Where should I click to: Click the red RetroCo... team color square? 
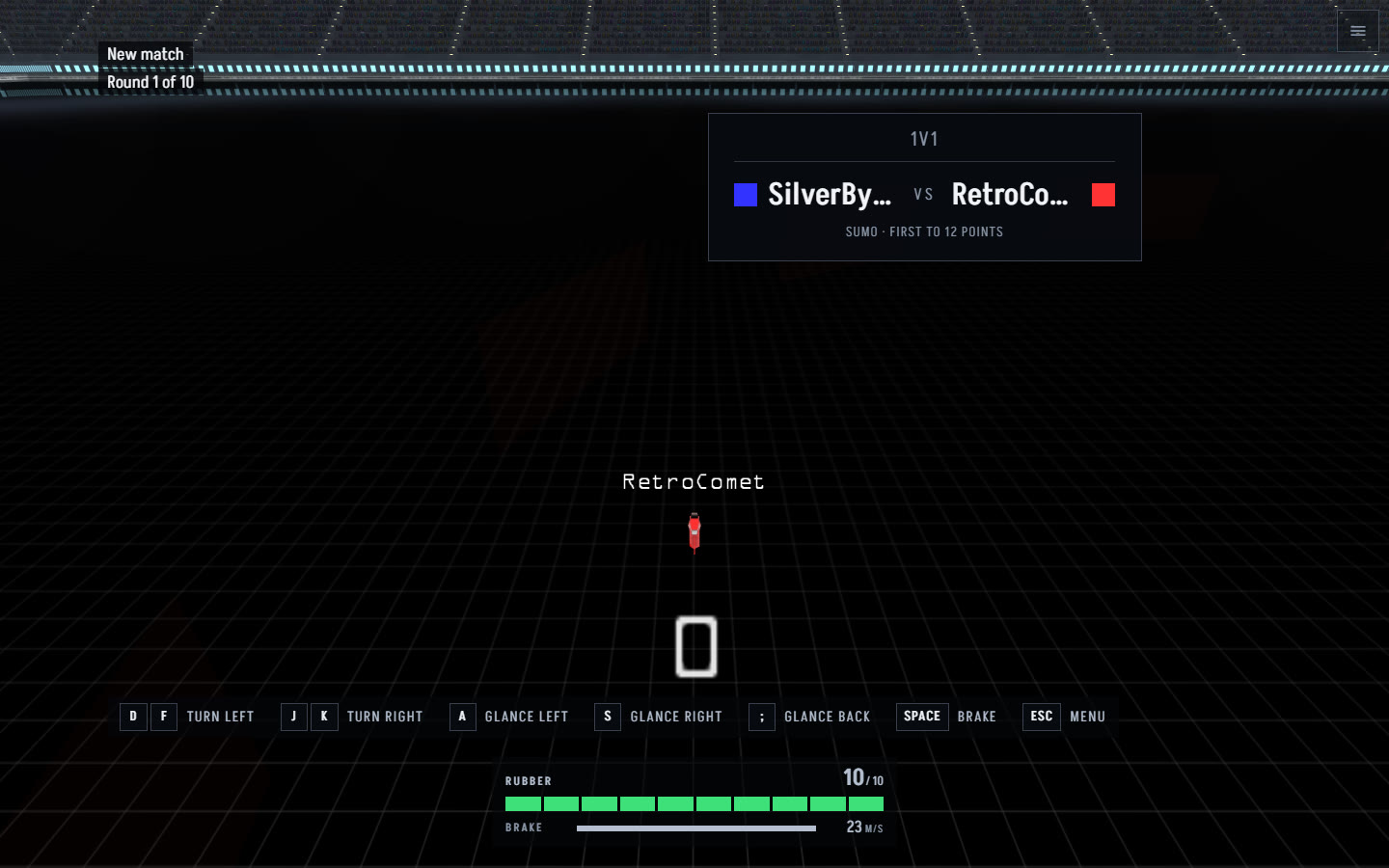pos(1103,195)
